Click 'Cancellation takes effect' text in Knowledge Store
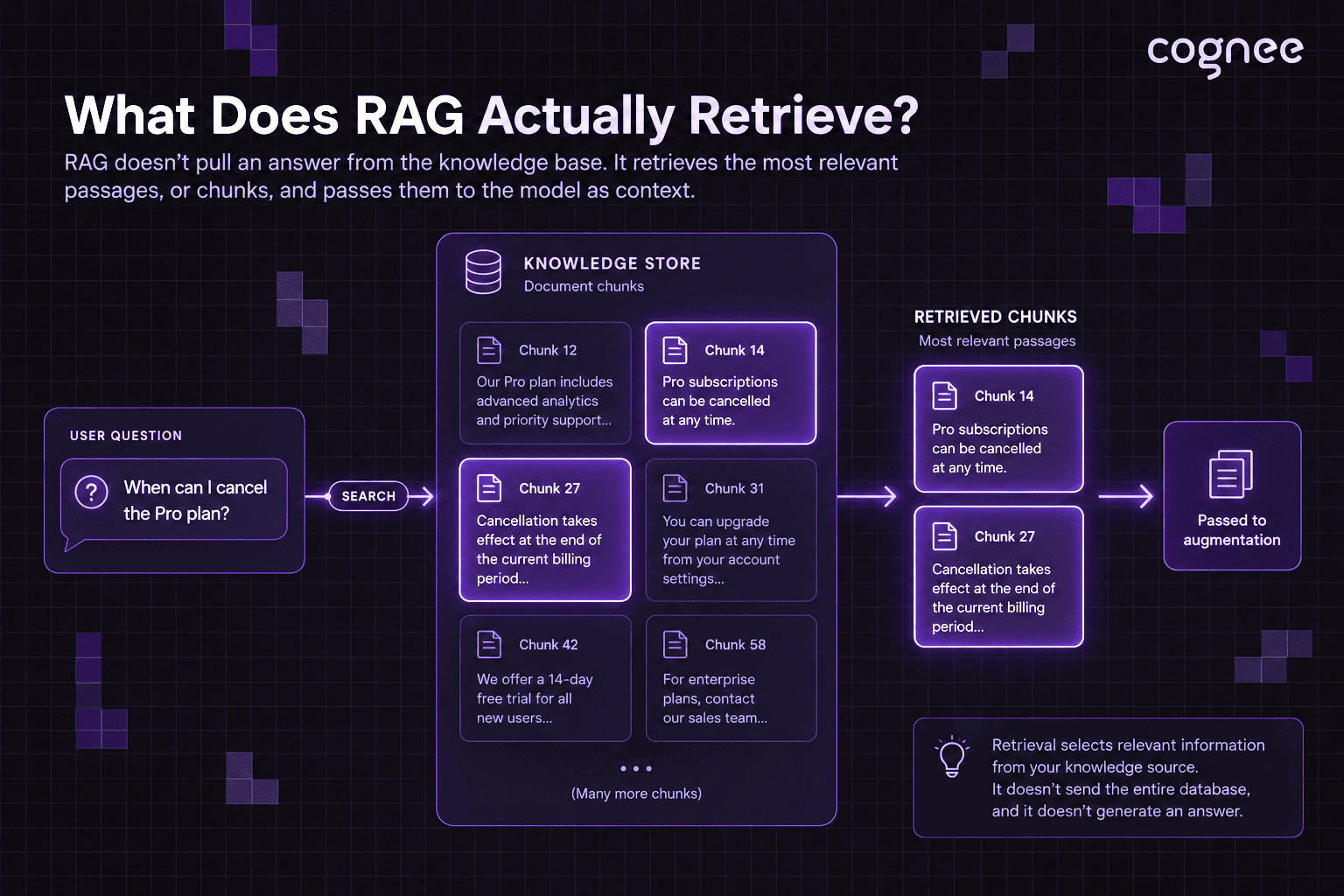The height and width of the screenshot is (896, 1344). (x=539, y=549)
